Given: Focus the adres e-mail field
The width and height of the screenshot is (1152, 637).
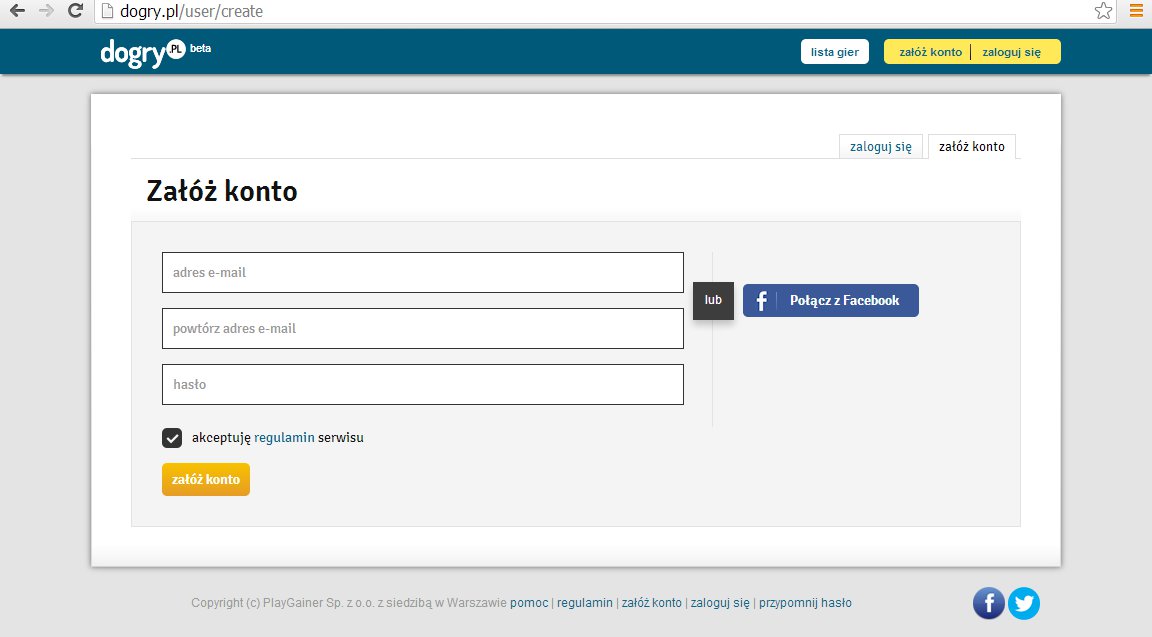Looking at the screenshot, I should (x=422, y=273).
